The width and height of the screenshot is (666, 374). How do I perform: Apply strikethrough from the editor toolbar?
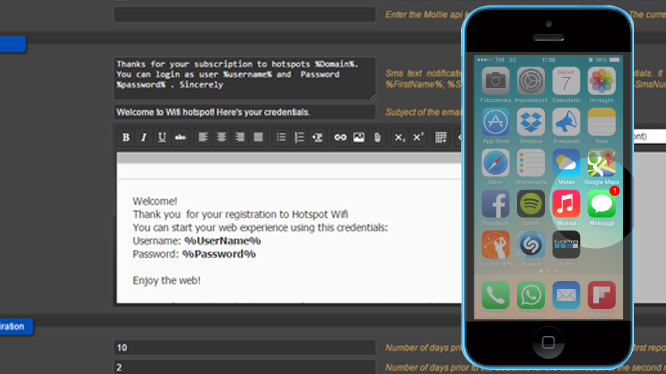tap(180, 137)
